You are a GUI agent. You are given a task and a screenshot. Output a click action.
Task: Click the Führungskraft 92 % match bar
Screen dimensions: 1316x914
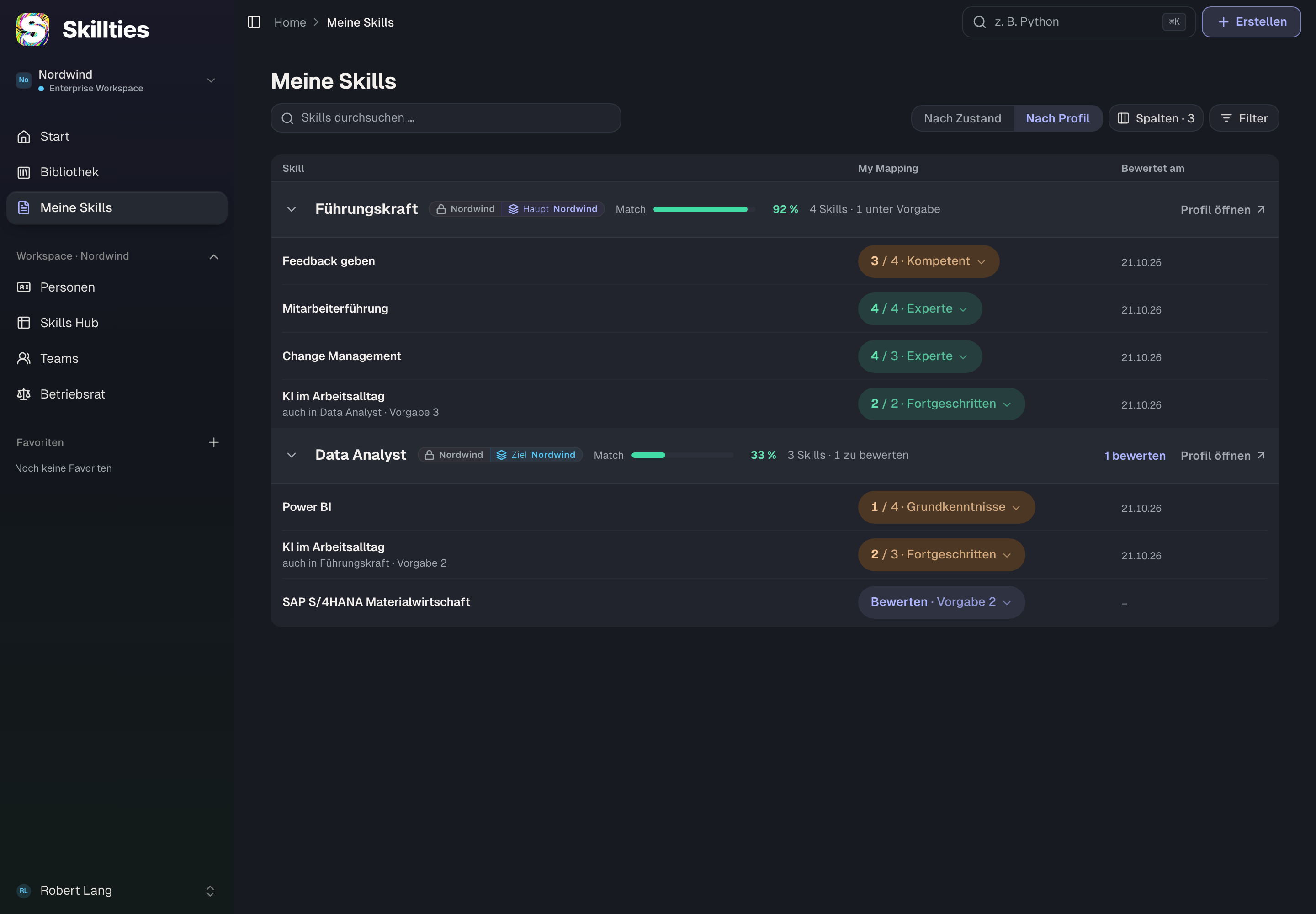[705, 210]
